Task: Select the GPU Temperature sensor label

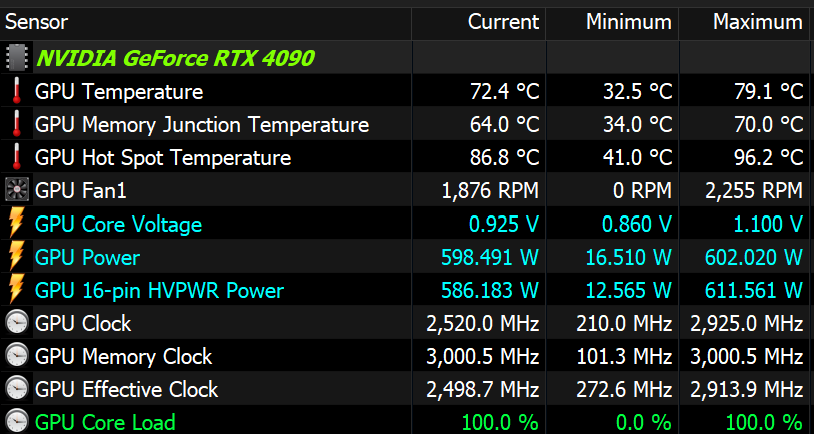Action: click(119, 92)
